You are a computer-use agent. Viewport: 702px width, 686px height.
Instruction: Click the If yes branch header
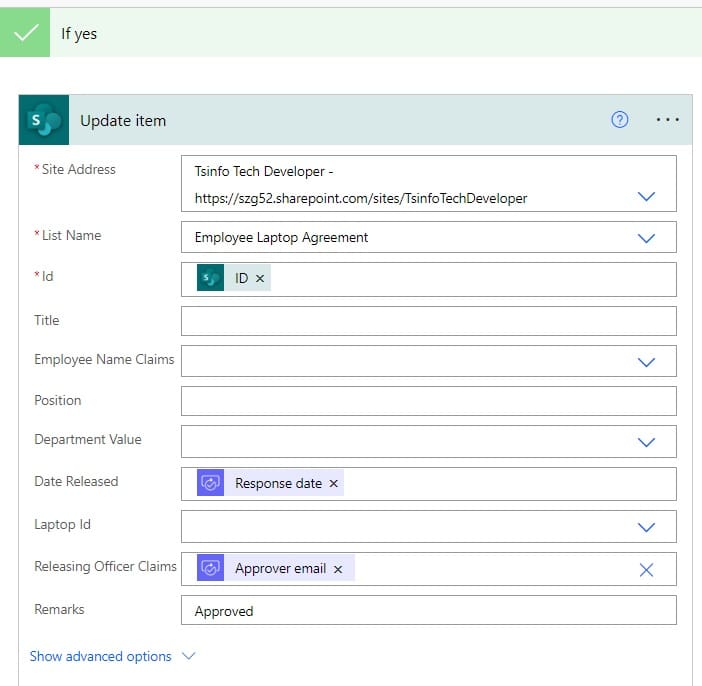[351, 32]
